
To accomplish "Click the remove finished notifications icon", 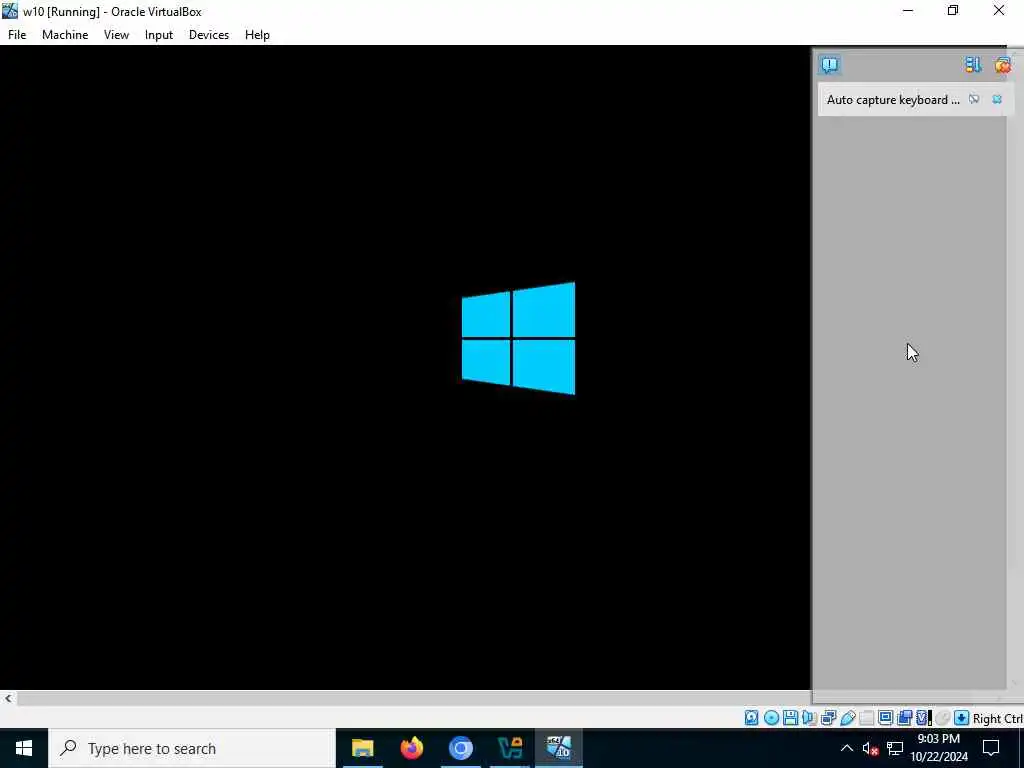I will click(1002, 65).
